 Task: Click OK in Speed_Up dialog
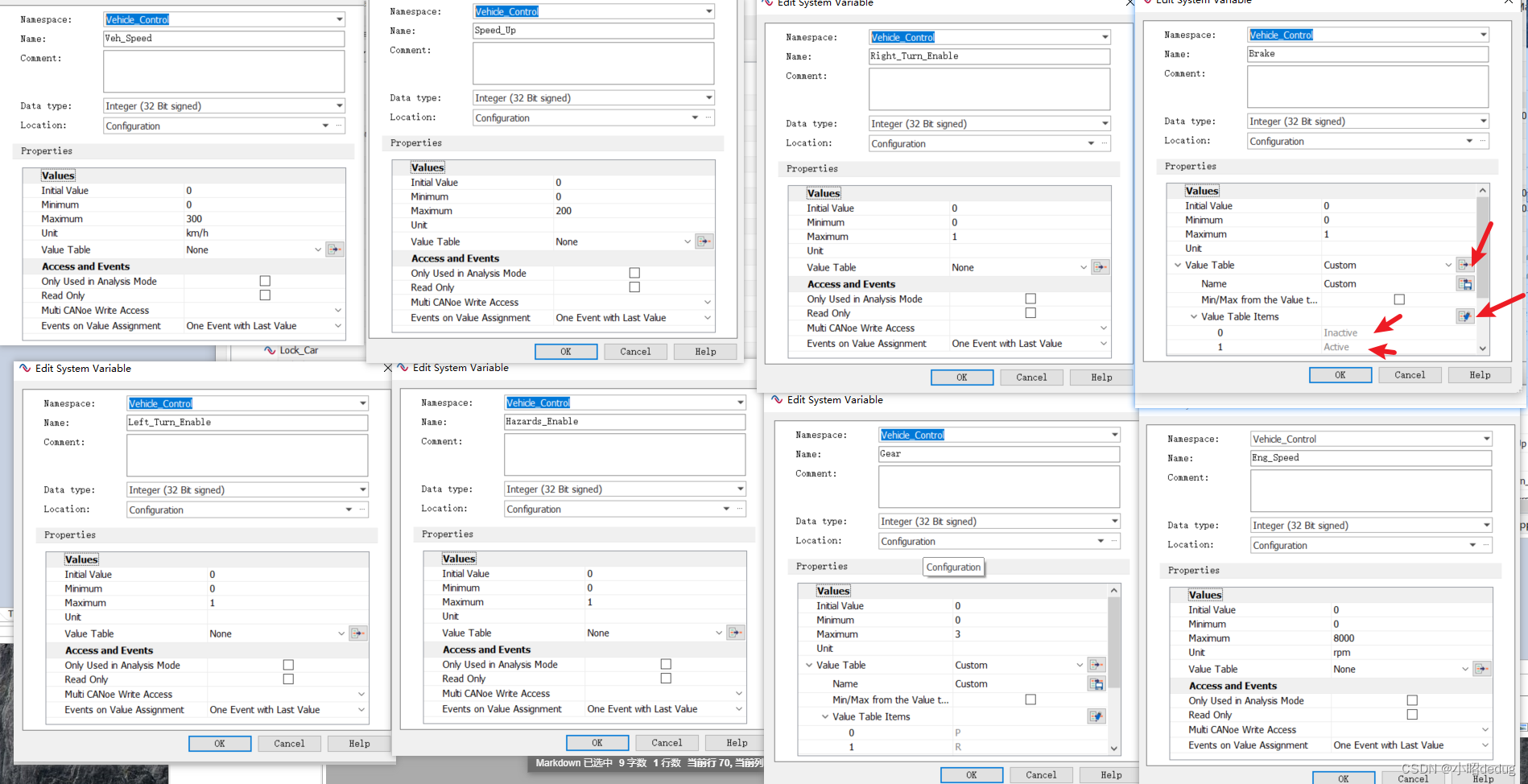[566, 352]
